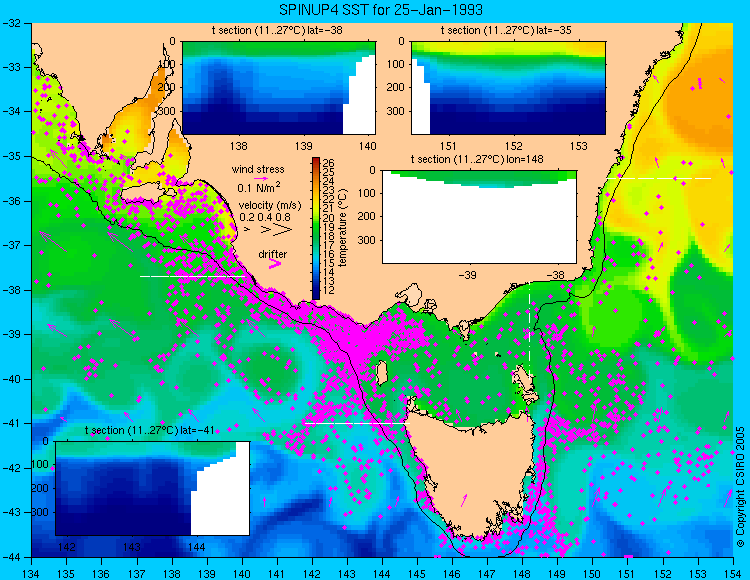Open the temperature section inset for lat=-35
Viewport: 750px width, 580px height.
(x=508, y=88)
